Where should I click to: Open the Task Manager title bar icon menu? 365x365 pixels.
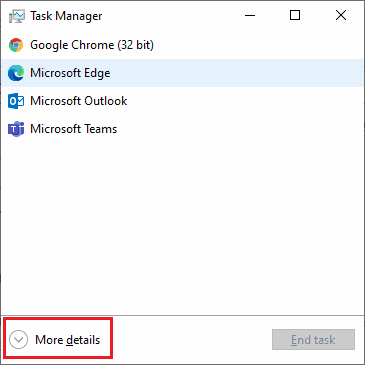pos(17,16)
